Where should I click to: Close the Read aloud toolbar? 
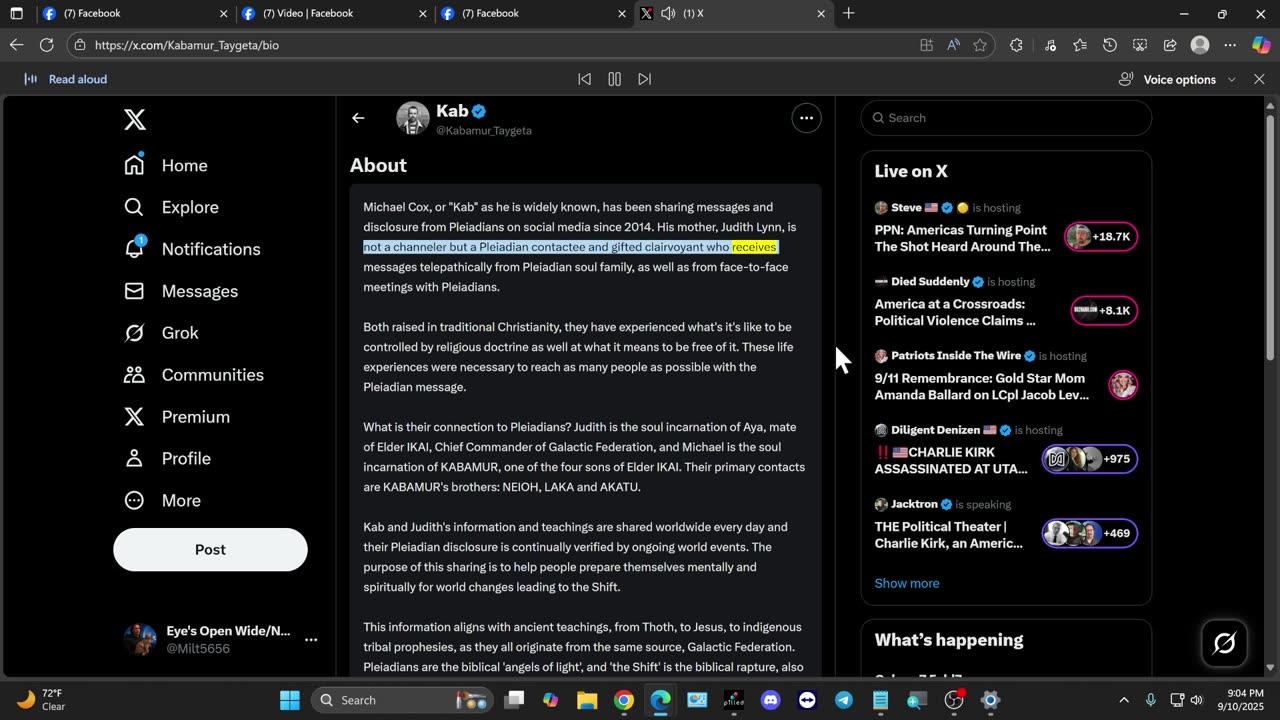tap(1259, 79)
